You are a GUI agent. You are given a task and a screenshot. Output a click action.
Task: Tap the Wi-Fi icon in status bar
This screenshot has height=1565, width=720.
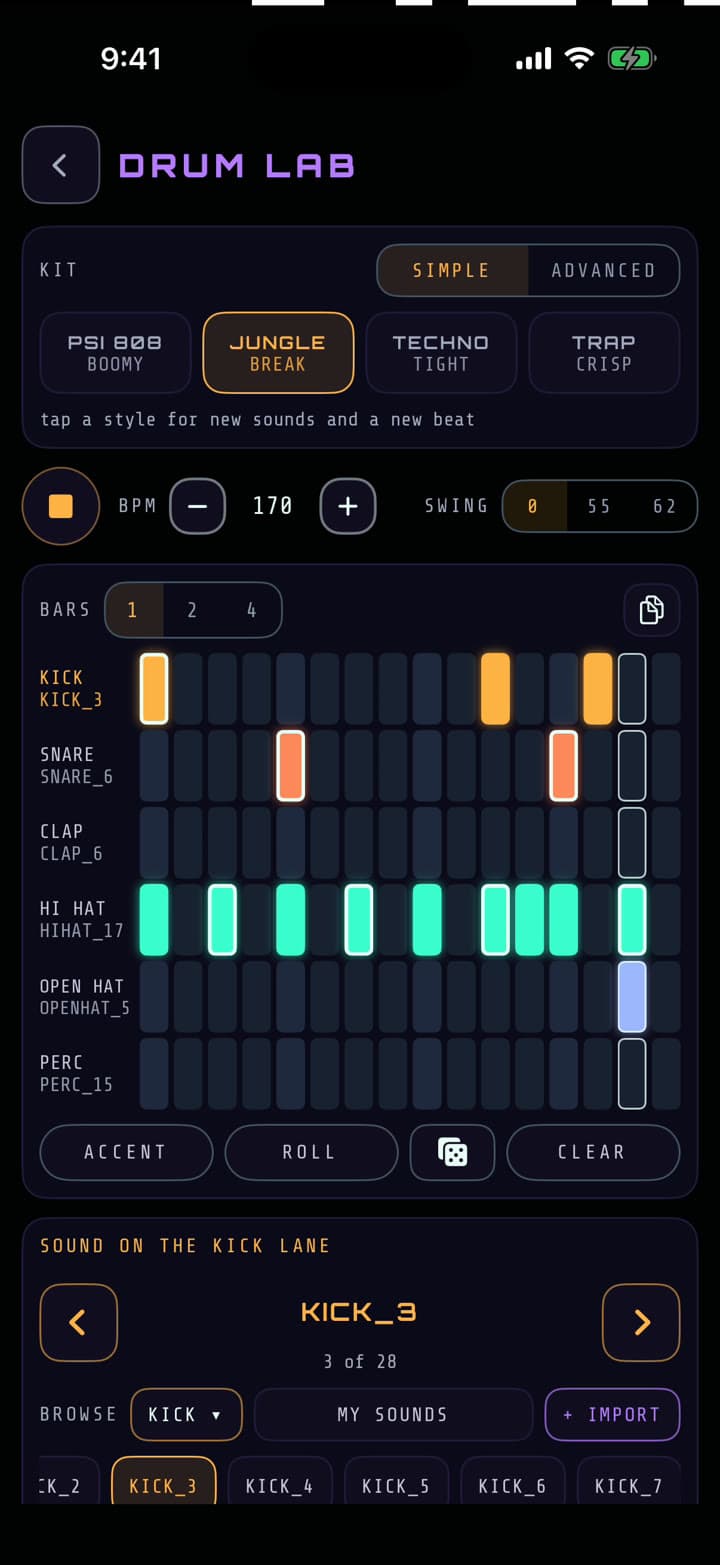(x=579, y=59)
